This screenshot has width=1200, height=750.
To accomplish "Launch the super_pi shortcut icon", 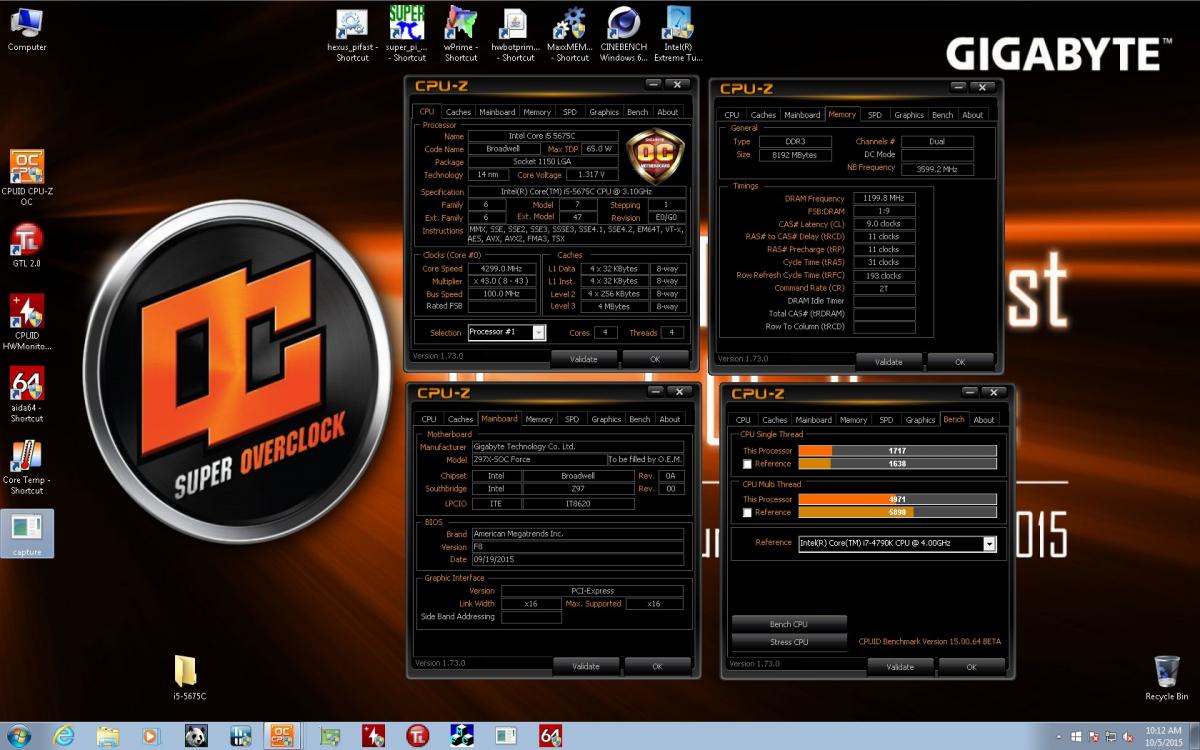I will (x=407, y=35).
